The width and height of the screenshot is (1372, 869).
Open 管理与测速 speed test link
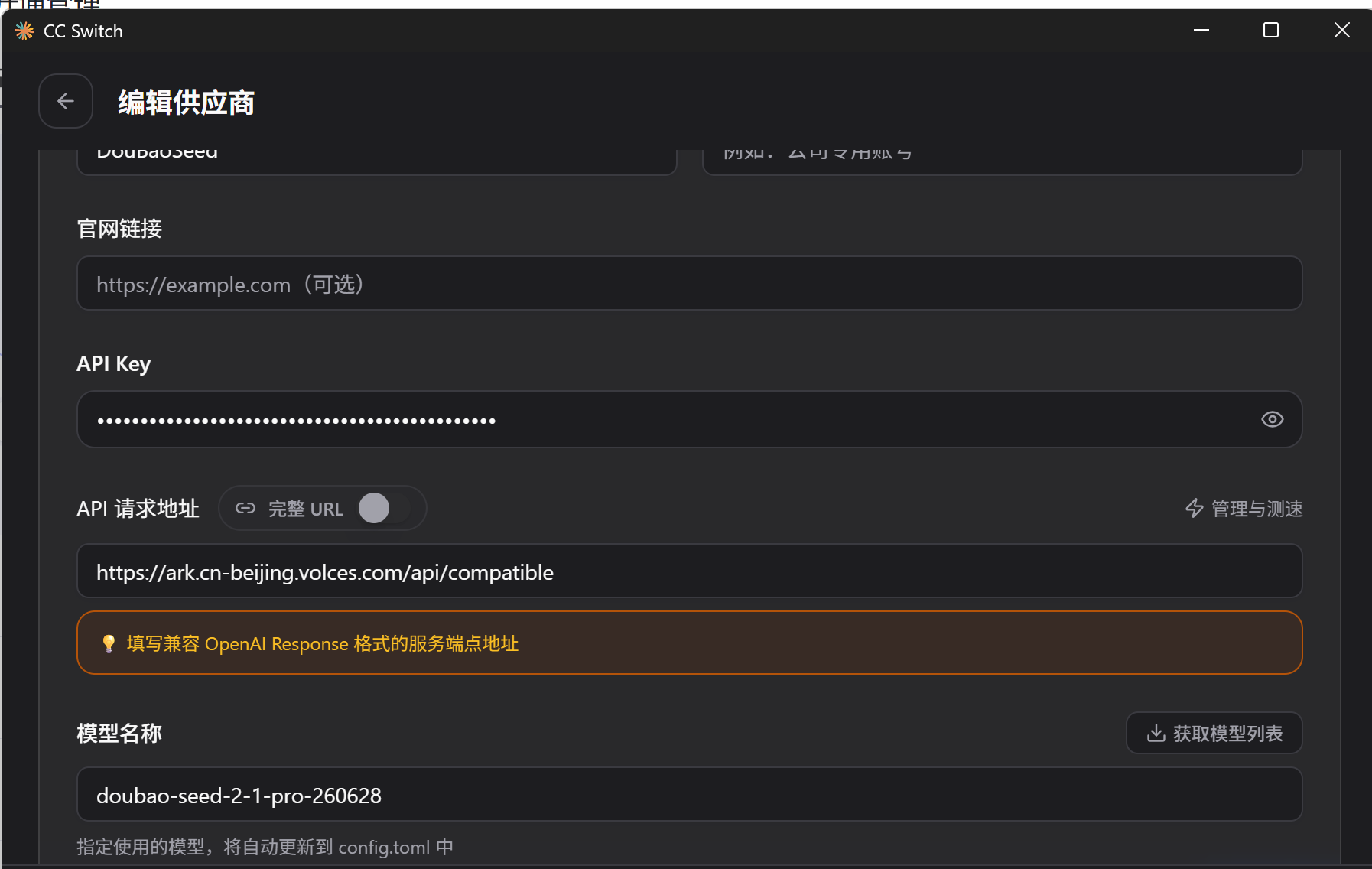(1244, 509)
